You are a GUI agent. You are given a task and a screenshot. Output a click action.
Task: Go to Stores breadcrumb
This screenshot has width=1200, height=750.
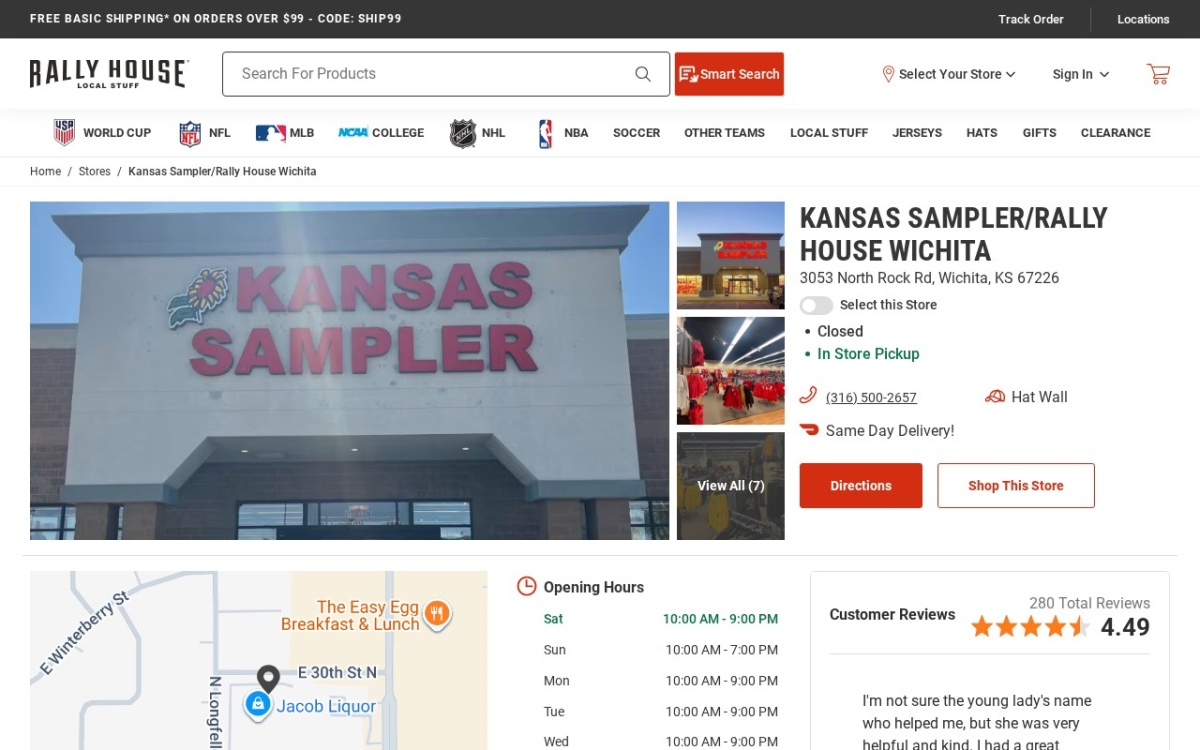coord(95,171)
